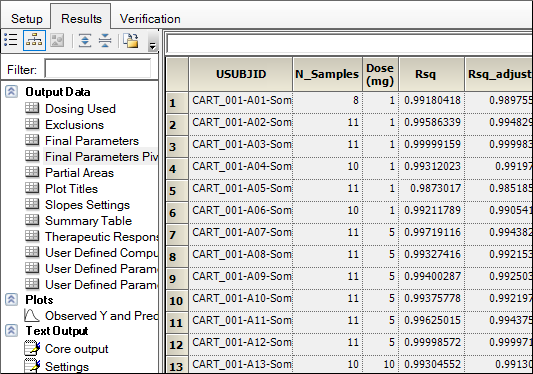
Task: Open Observed Y and Predicted plot
Action: pos(101,316)
